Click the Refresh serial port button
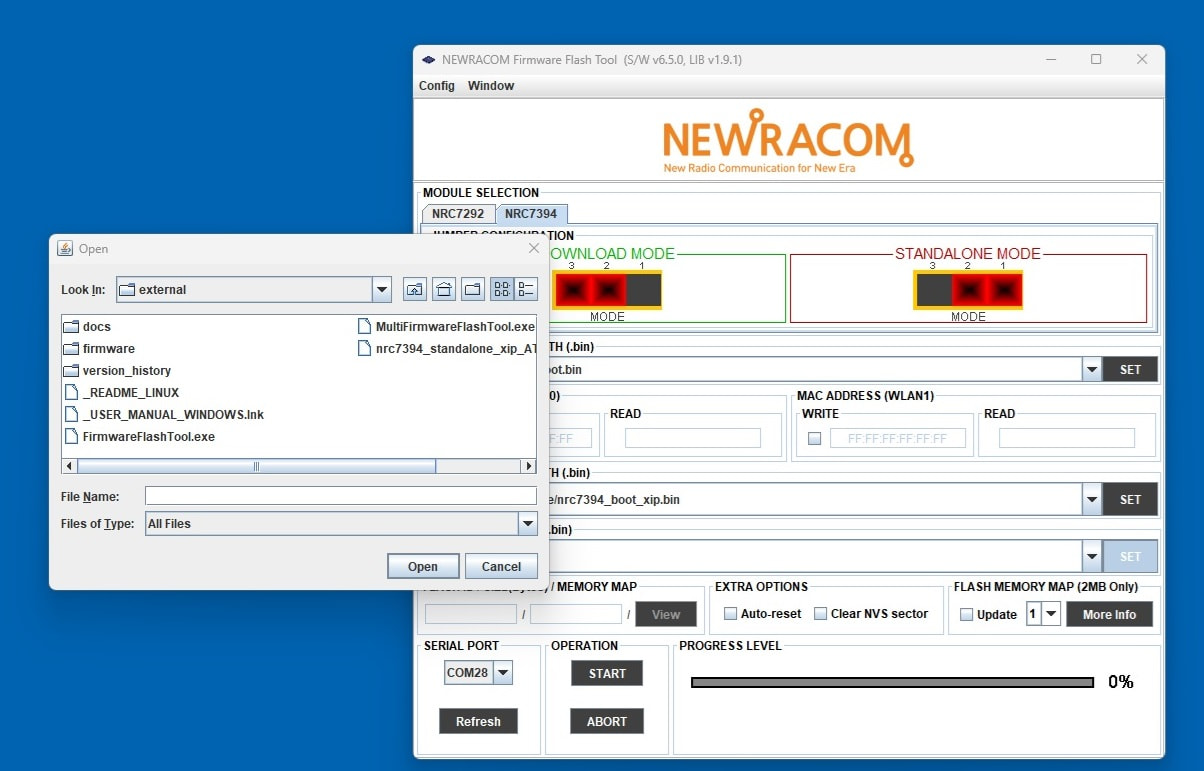 point(478,721)
